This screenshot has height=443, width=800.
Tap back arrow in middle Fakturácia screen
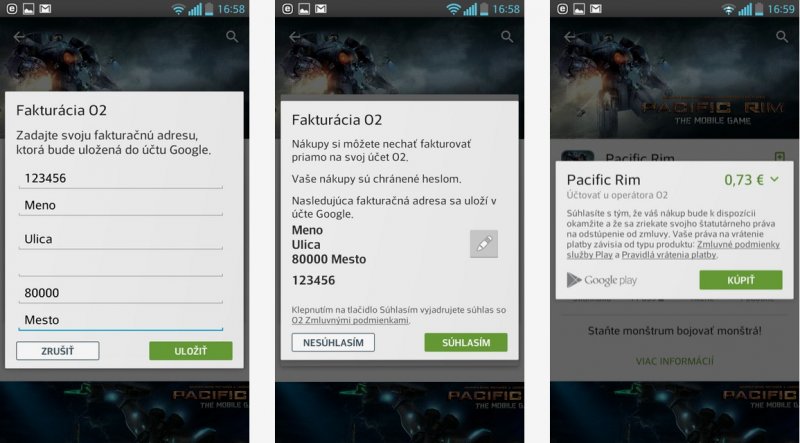tap(295, 36)
